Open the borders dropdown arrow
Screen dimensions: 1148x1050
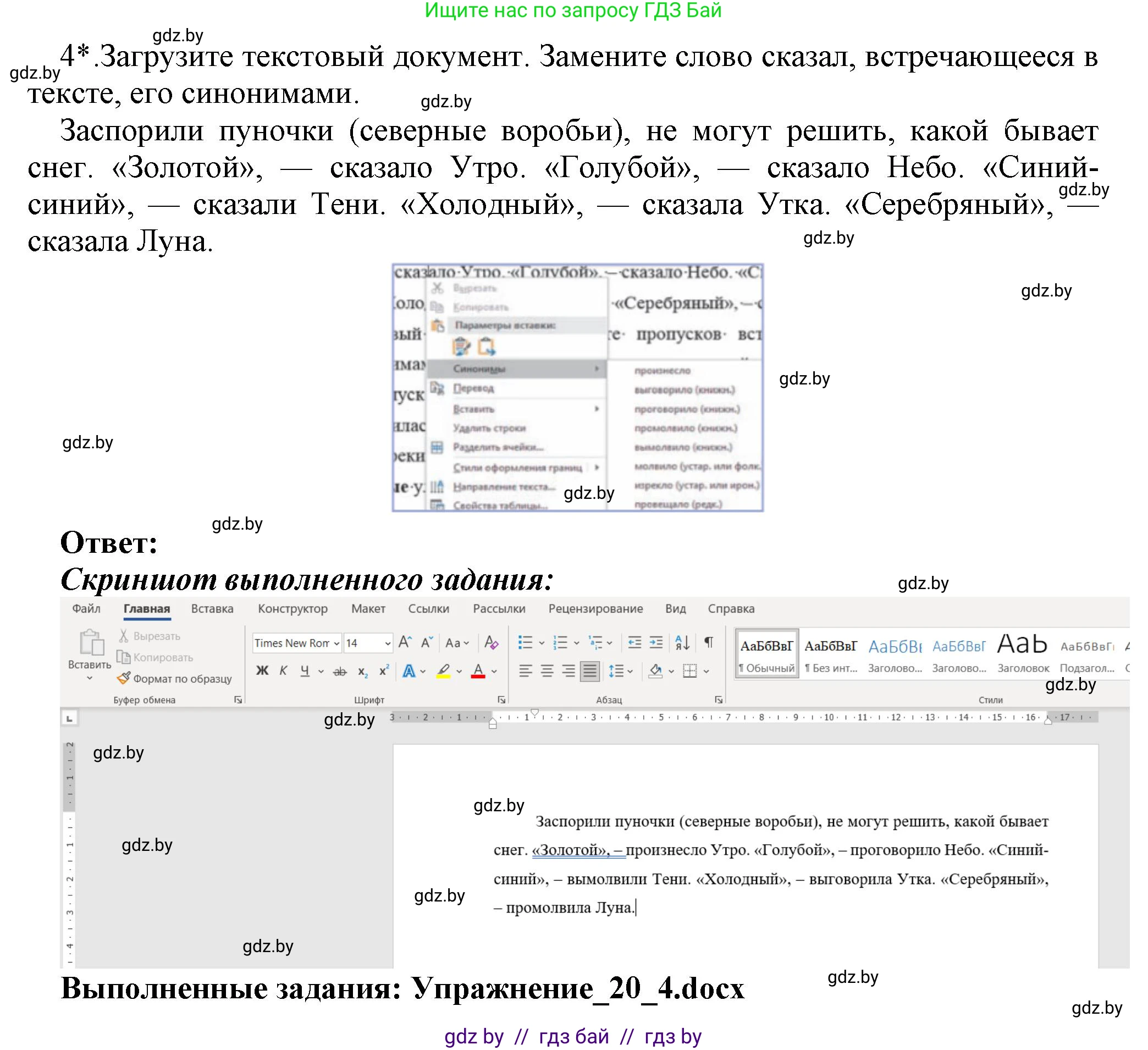point(707,672)
